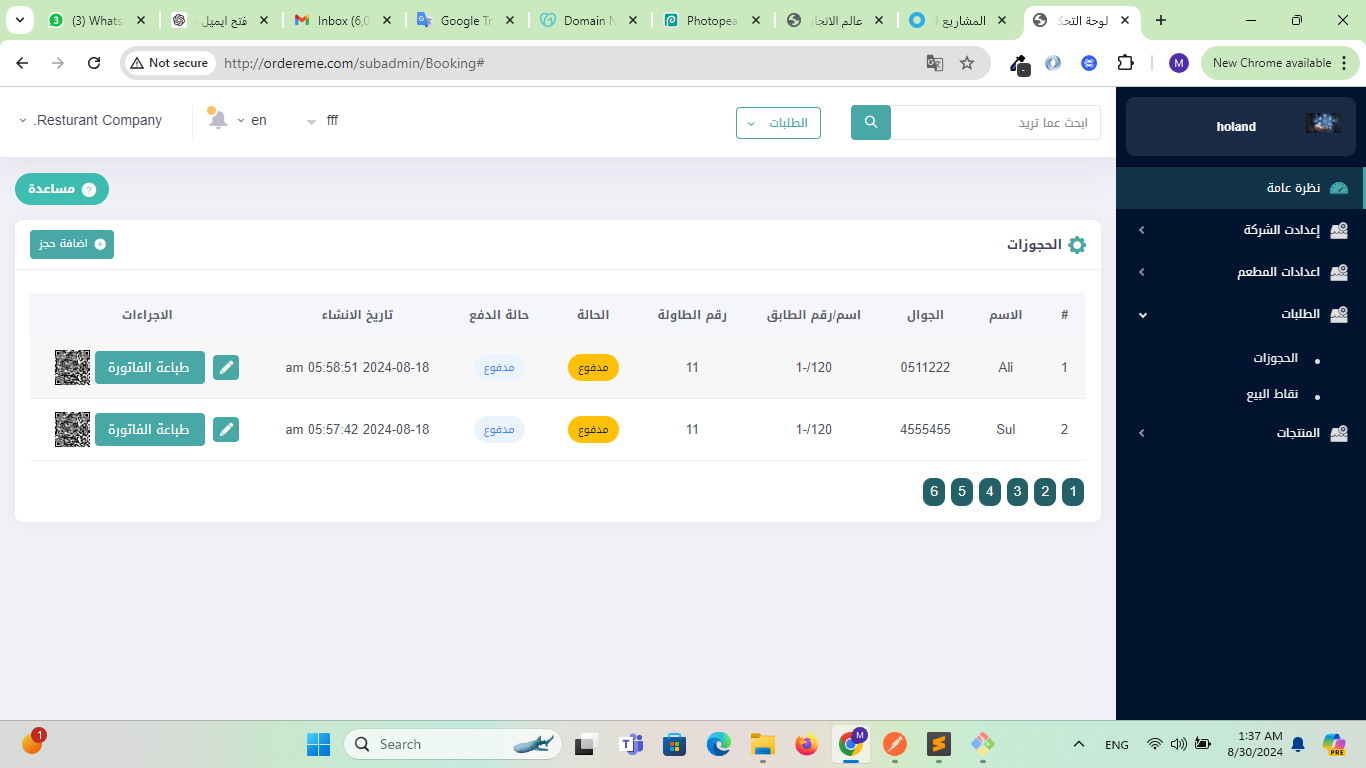Click the bookmark star in address bar
Screen dimensions: 1366x768
pos(966,63)
